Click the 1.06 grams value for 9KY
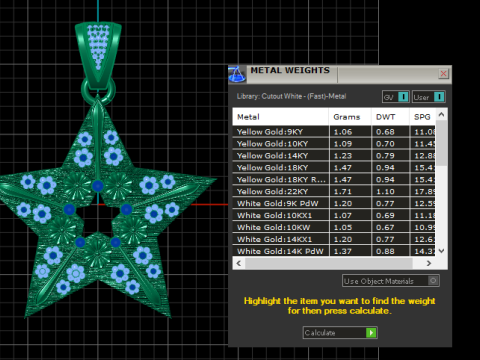480x360 pixels. click(343, 132)
